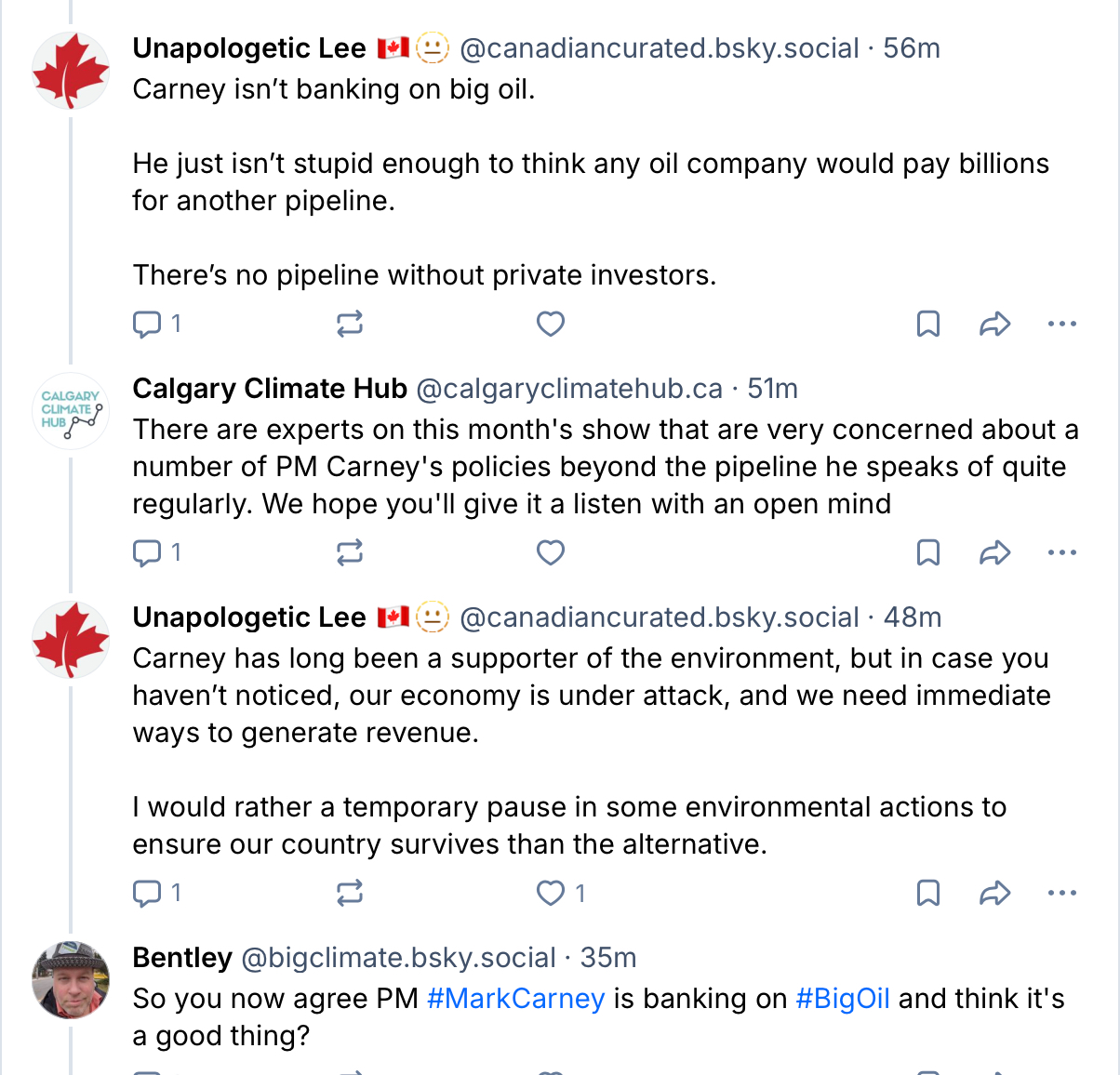Viewport: 1120px width, 1075px height.
Task: Open the #BigOil hashtag
Action: point(843,999)
